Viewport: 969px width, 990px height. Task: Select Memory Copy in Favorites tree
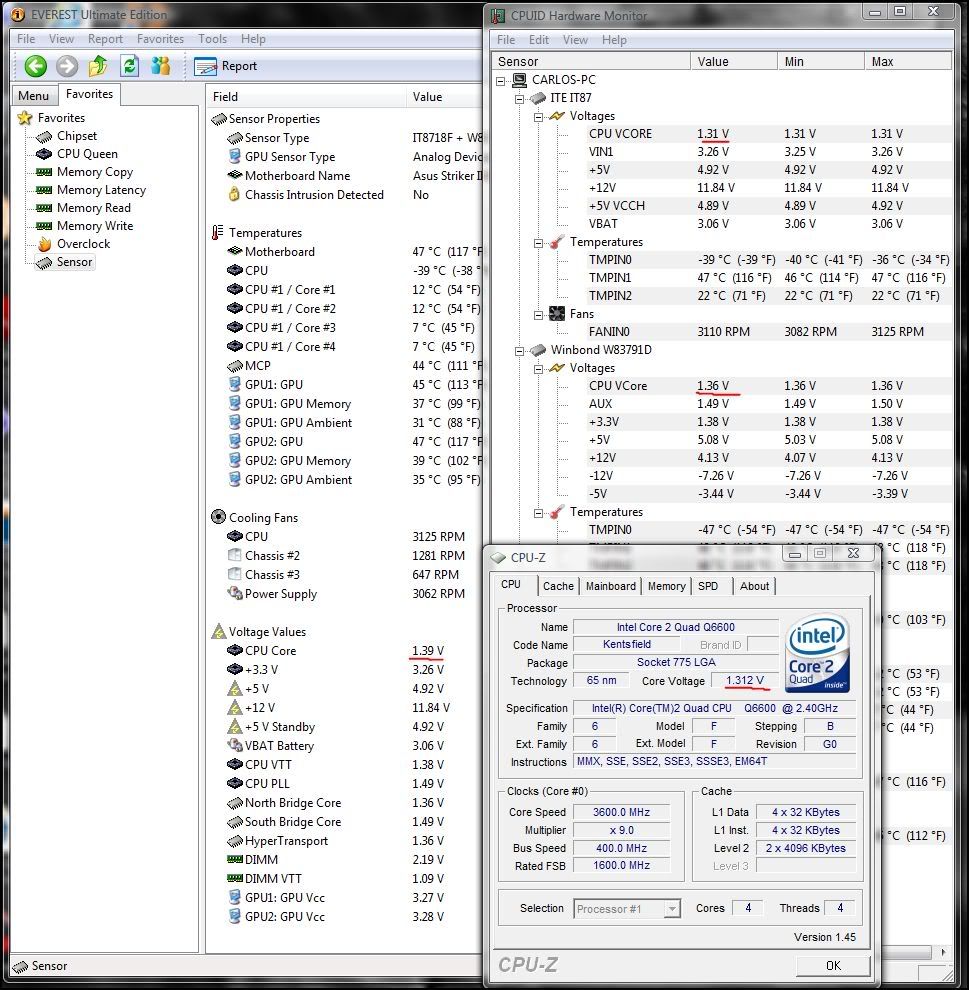click(x=95, y=172)
